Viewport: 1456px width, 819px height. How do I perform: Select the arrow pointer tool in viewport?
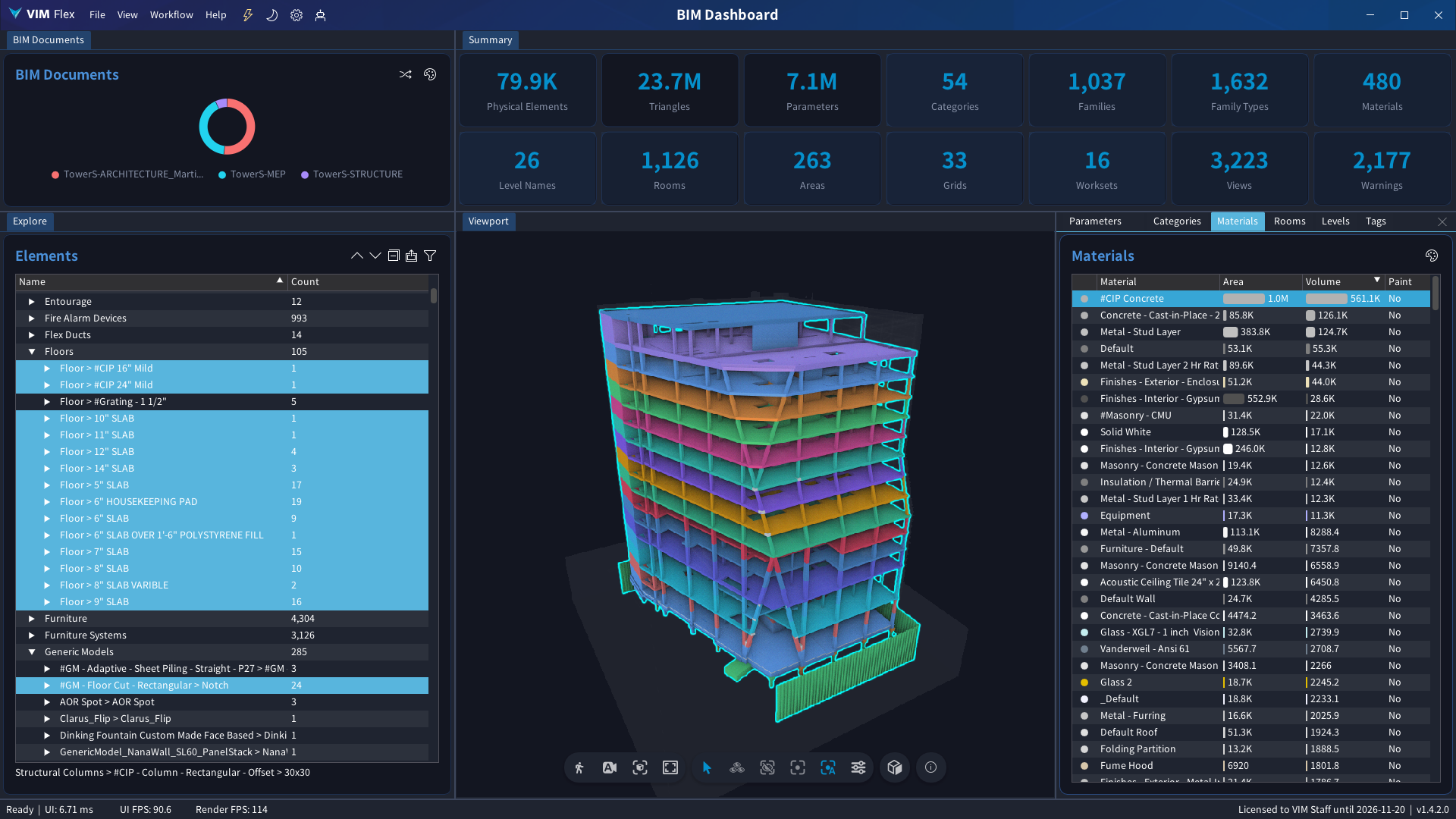click(707, 767)
